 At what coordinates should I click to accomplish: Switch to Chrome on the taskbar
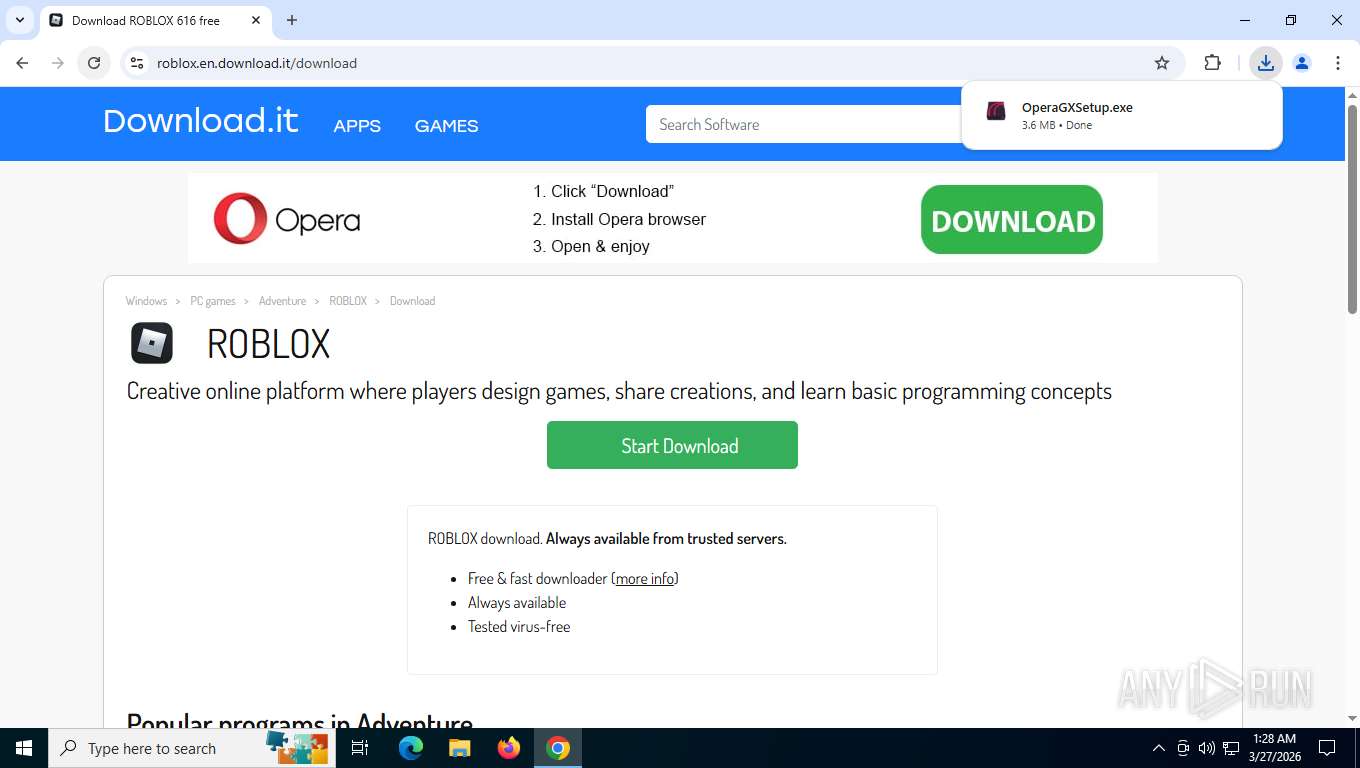[x=558, y=748]
